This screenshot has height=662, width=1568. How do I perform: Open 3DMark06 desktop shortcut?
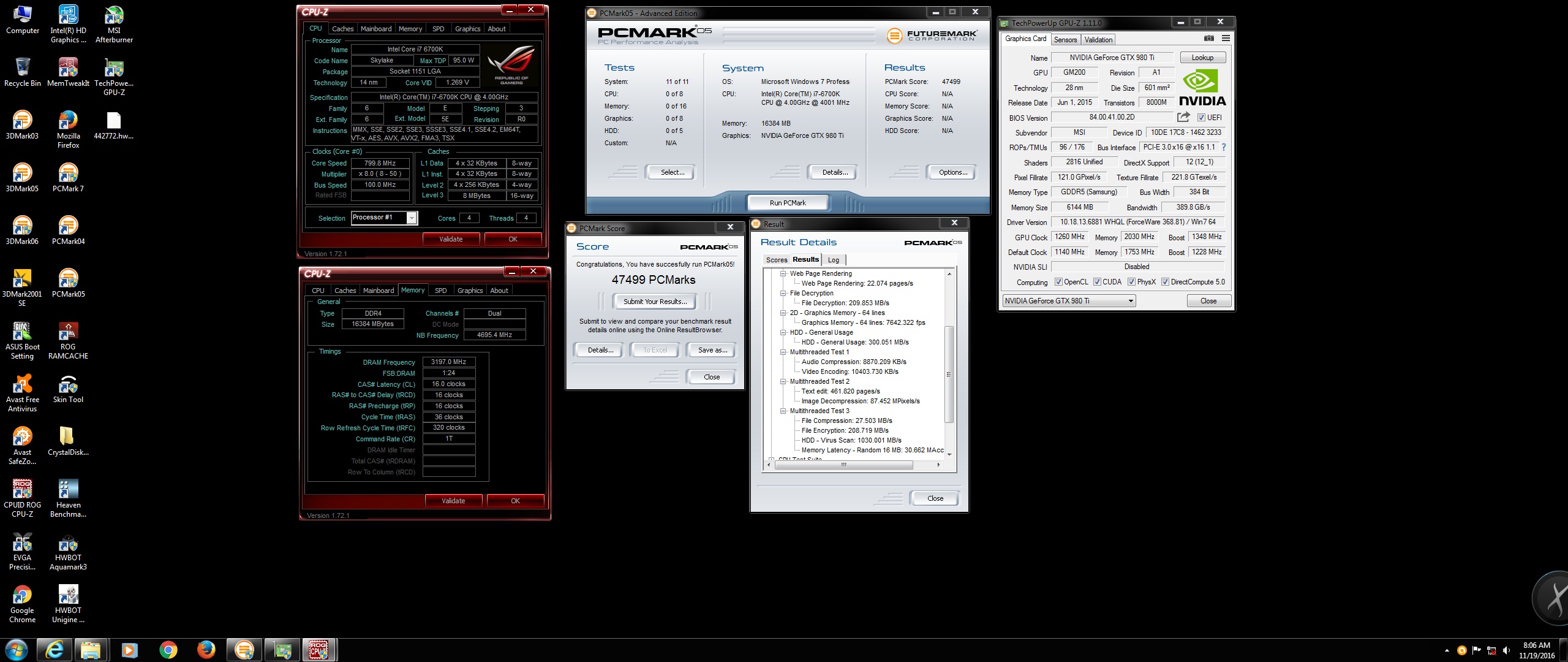pos(22,230)
